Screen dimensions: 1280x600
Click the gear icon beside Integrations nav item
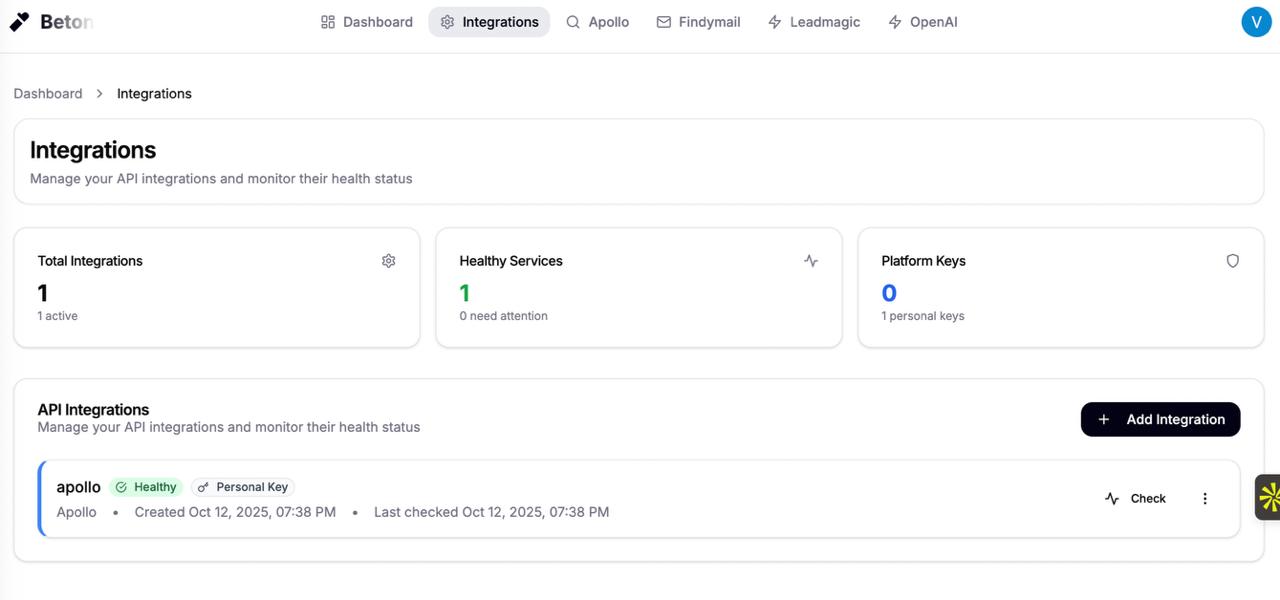(446, 21)
